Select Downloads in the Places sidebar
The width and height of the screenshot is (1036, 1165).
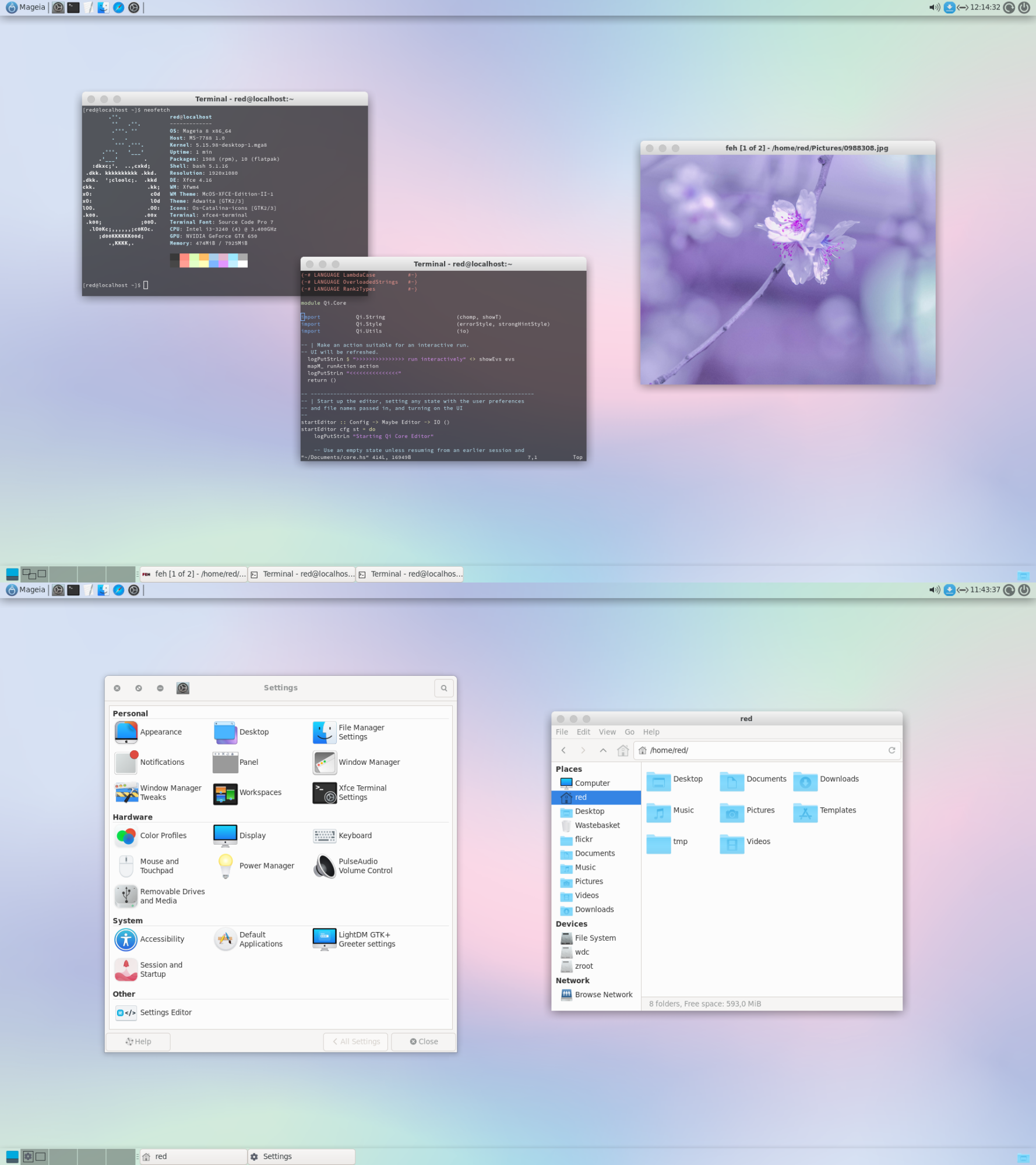(x=596, y=910)
